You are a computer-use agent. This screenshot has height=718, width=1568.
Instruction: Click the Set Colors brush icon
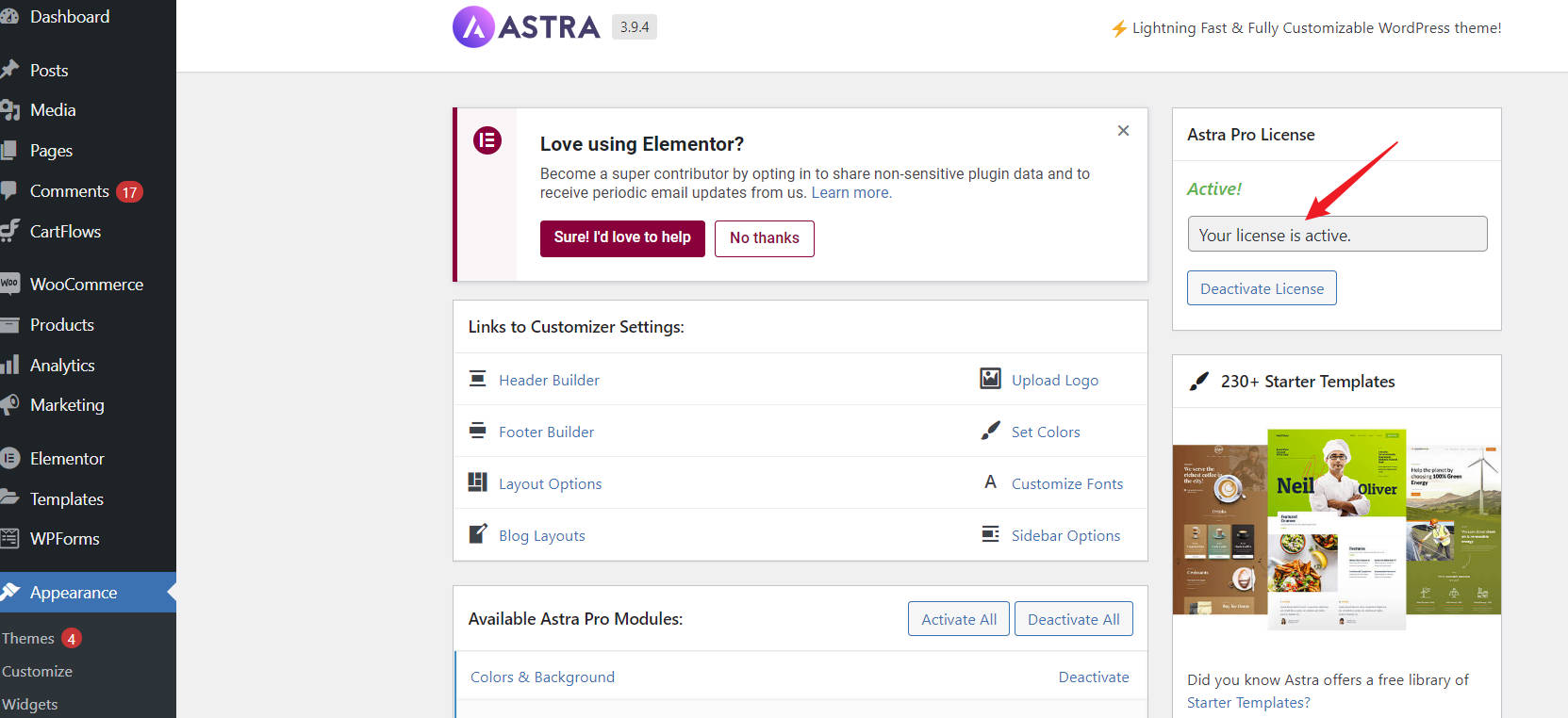pos(990,431)
